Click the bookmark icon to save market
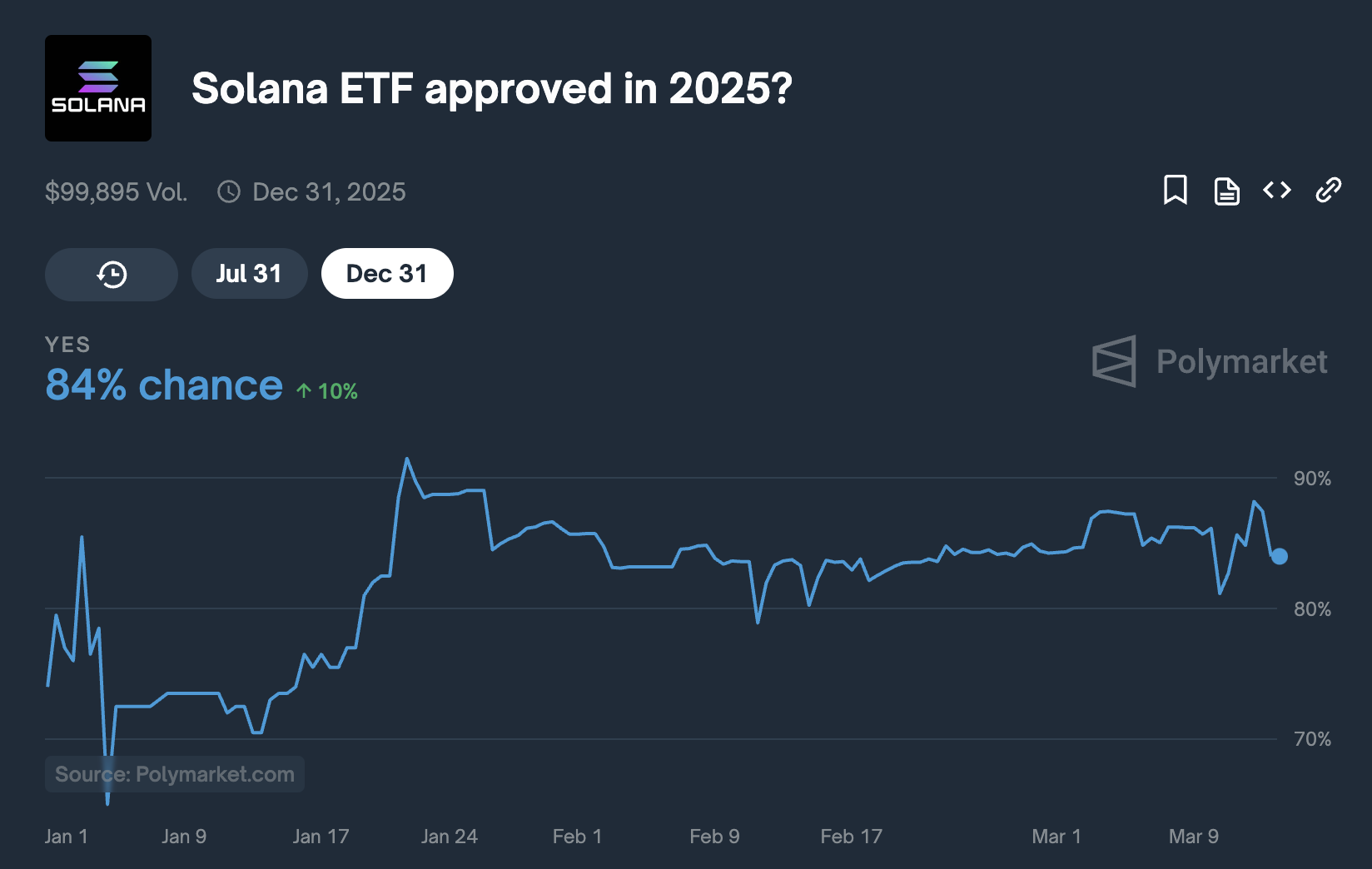The width and height of the screenshot is (1372, 869). pos(1175,191)
